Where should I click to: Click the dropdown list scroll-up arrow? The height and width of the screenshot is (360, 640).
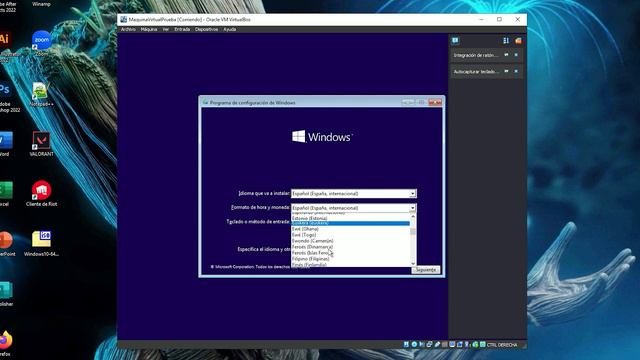pyautogui.click(x=413, y=216)
